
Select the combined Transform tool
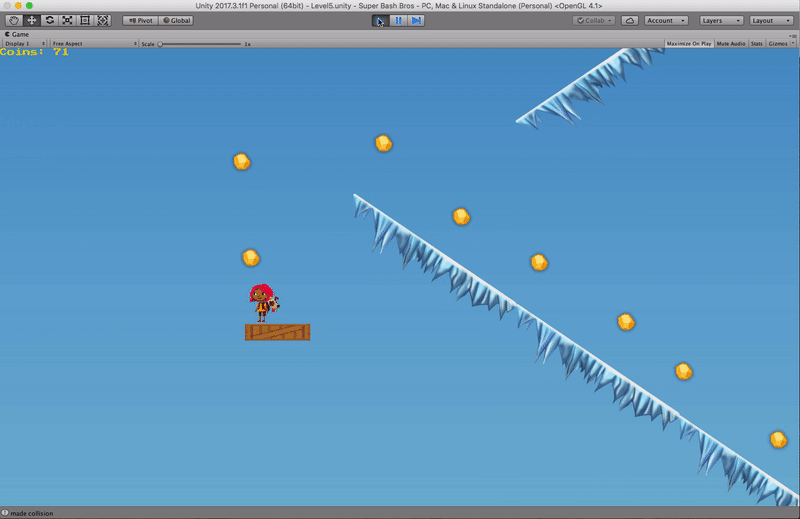coord(103,20)
